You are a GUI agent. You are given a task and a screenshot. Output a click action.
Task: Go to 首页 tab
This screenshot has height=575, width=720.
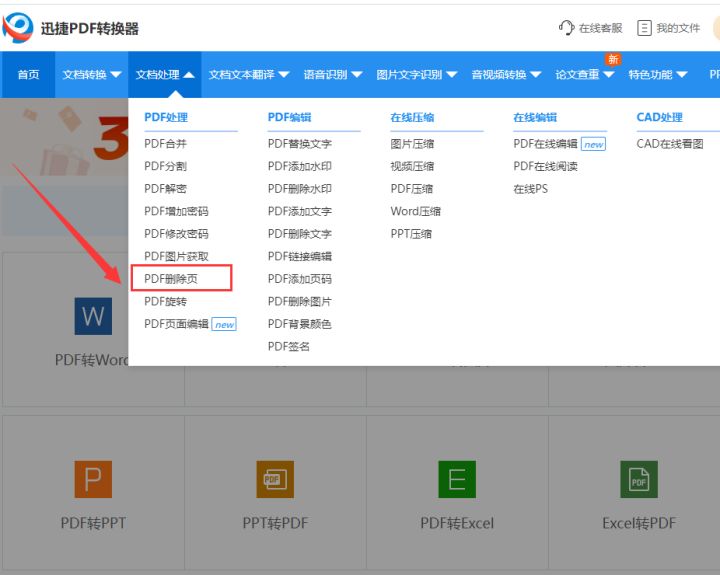(28, 74)
